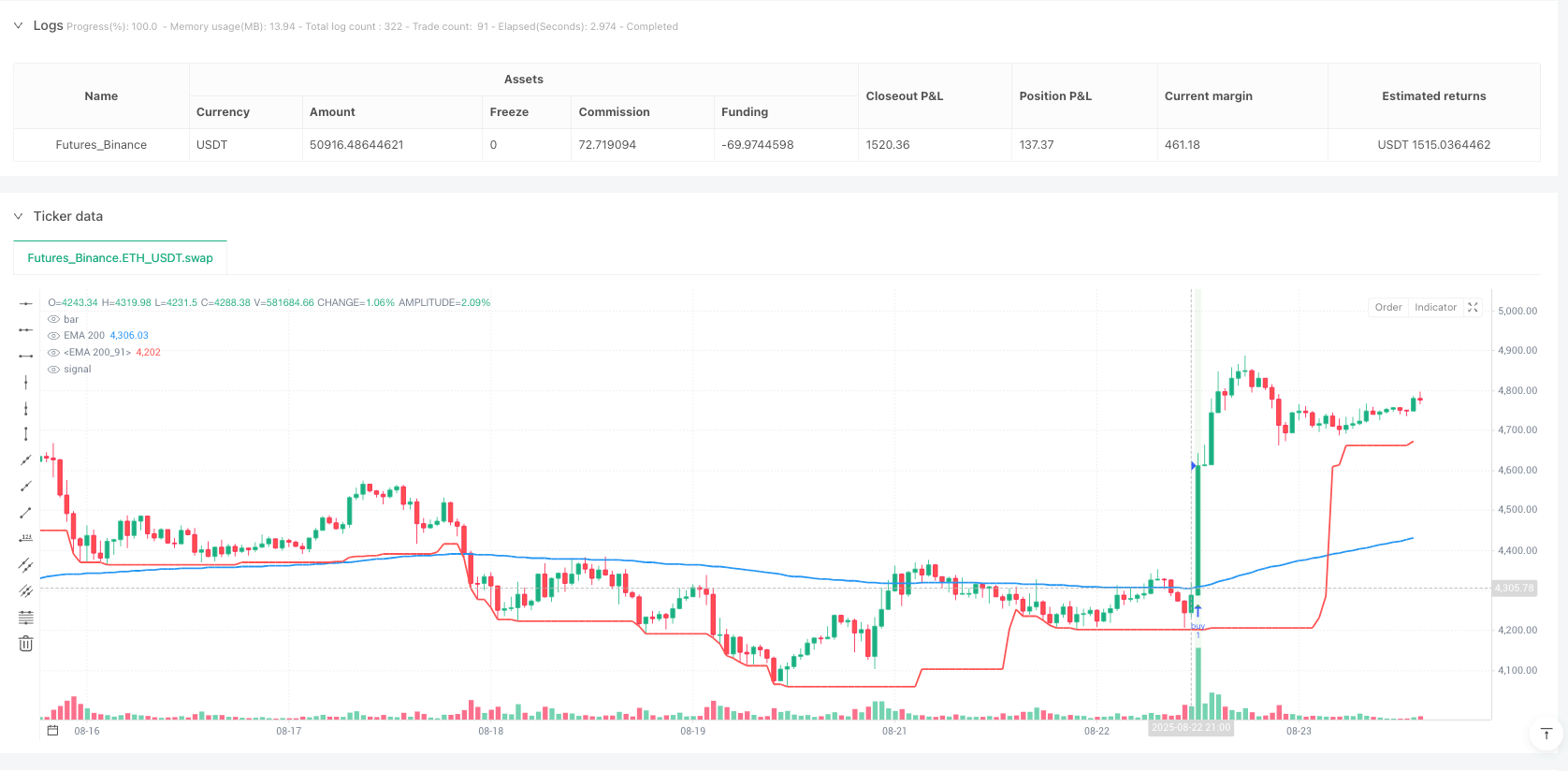This screenshot has width=1568, height=771.
Task: Click the 4,305.78 price label on axis
Action: 1514,589
